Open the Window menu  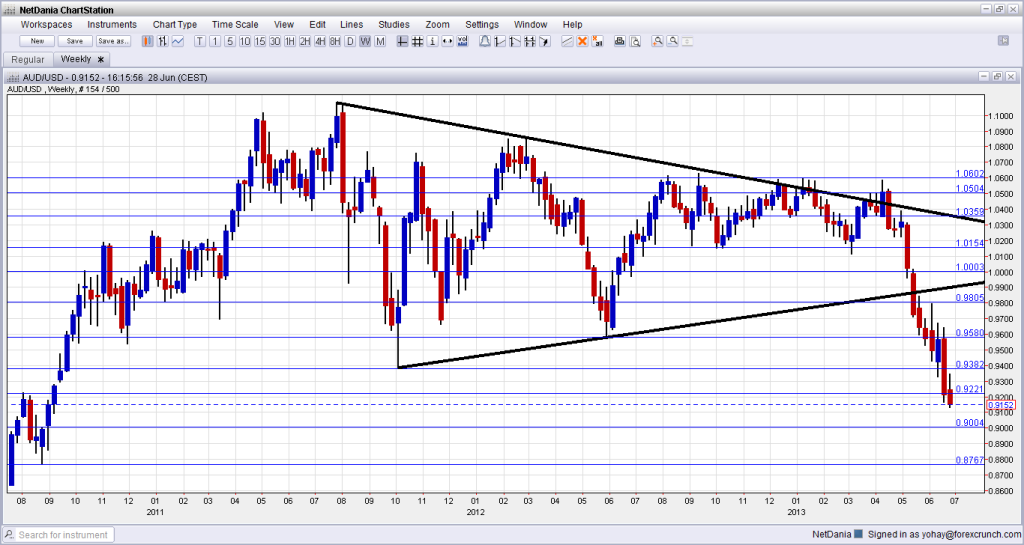tap(530, 24)
